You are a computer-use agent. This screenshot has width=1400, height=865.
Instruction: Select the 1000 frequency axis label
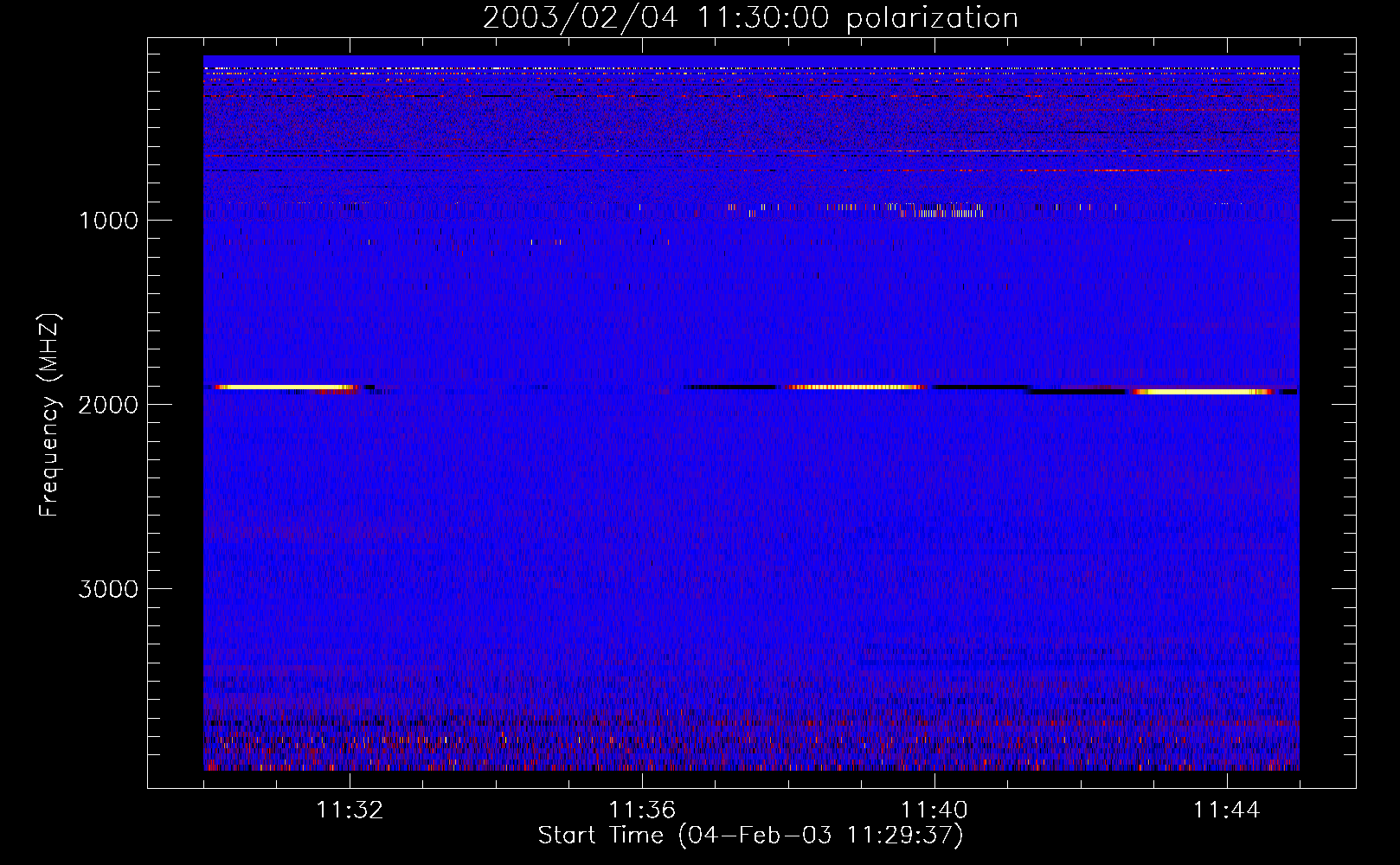coord(108,221)
